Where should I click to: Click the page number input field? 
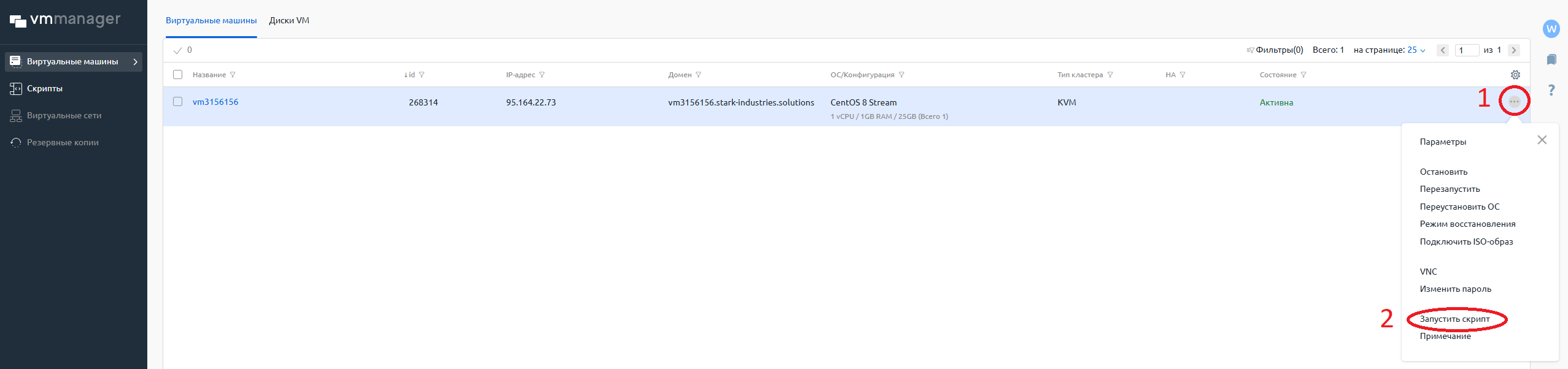(1468, 50)
